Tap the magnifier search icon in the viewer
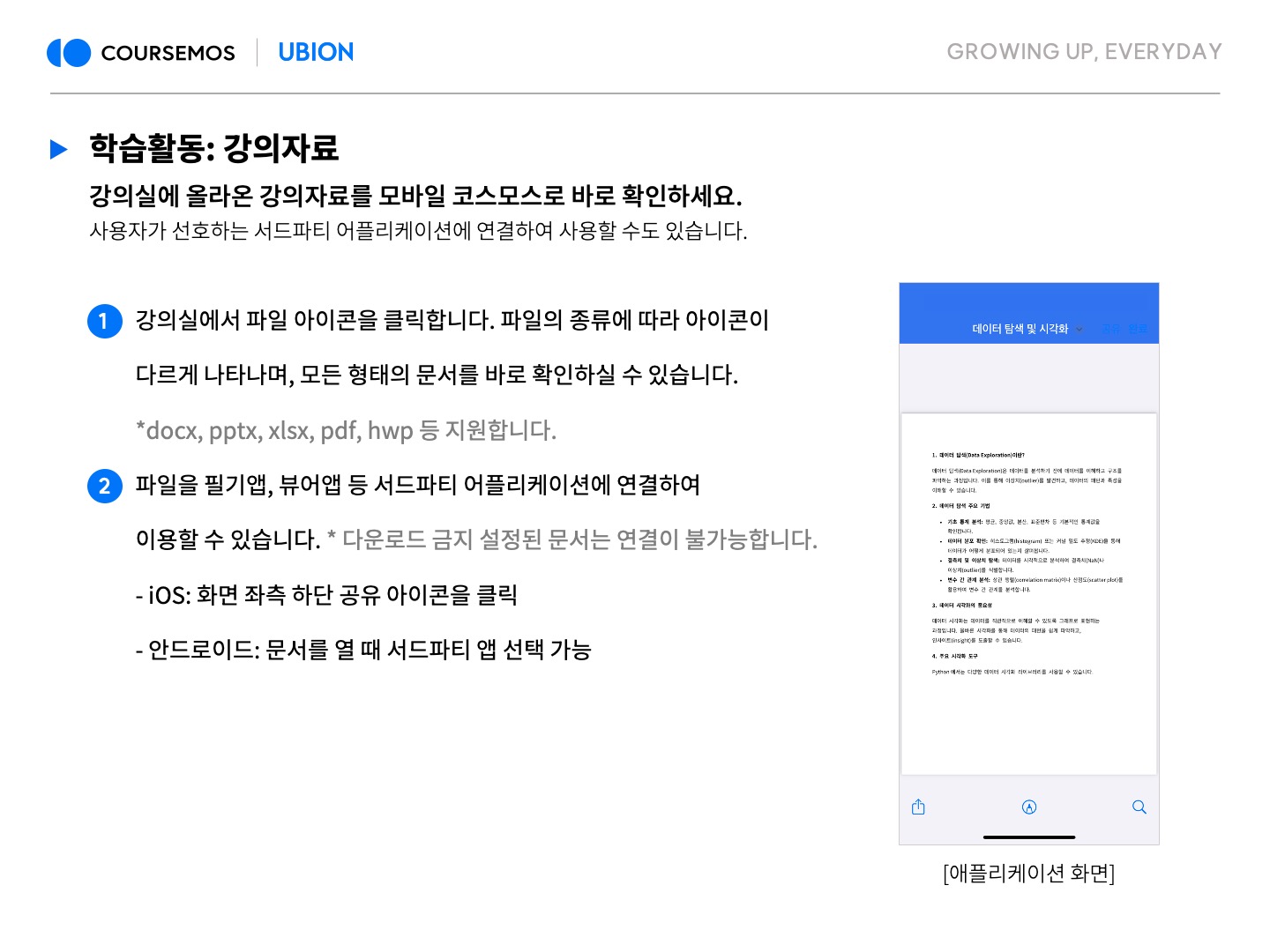This screenshot has width=1270, height=952. [x=1139, y=807]
